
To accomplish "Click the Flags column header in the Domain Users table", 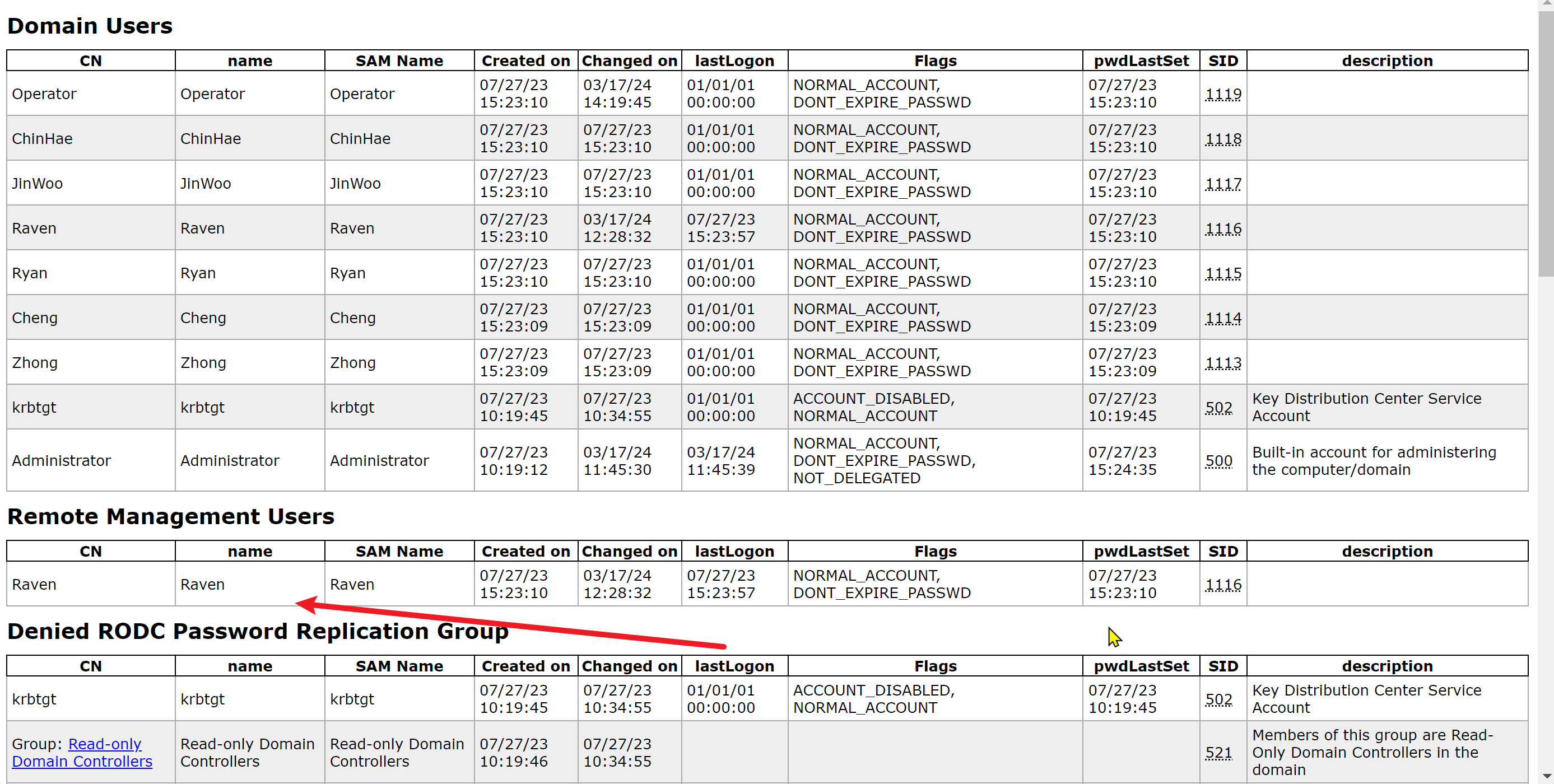I will click(x=934, y=61).
